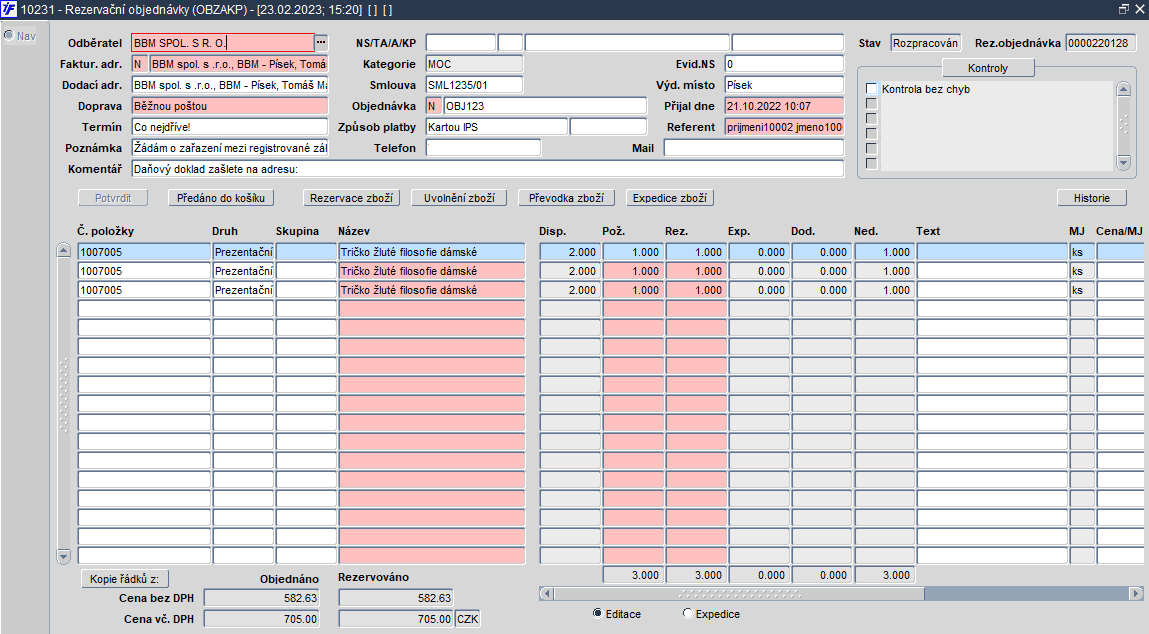Viewport: 1149px width, 634px height.
Task: Click the Mail field
Action: click(754, 148)
